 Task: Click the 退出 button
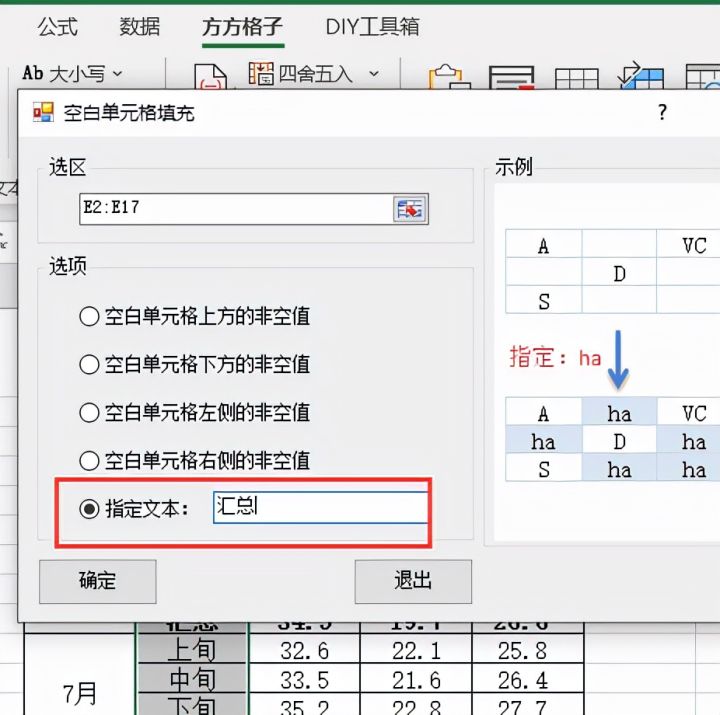click(x=413, y=581)
